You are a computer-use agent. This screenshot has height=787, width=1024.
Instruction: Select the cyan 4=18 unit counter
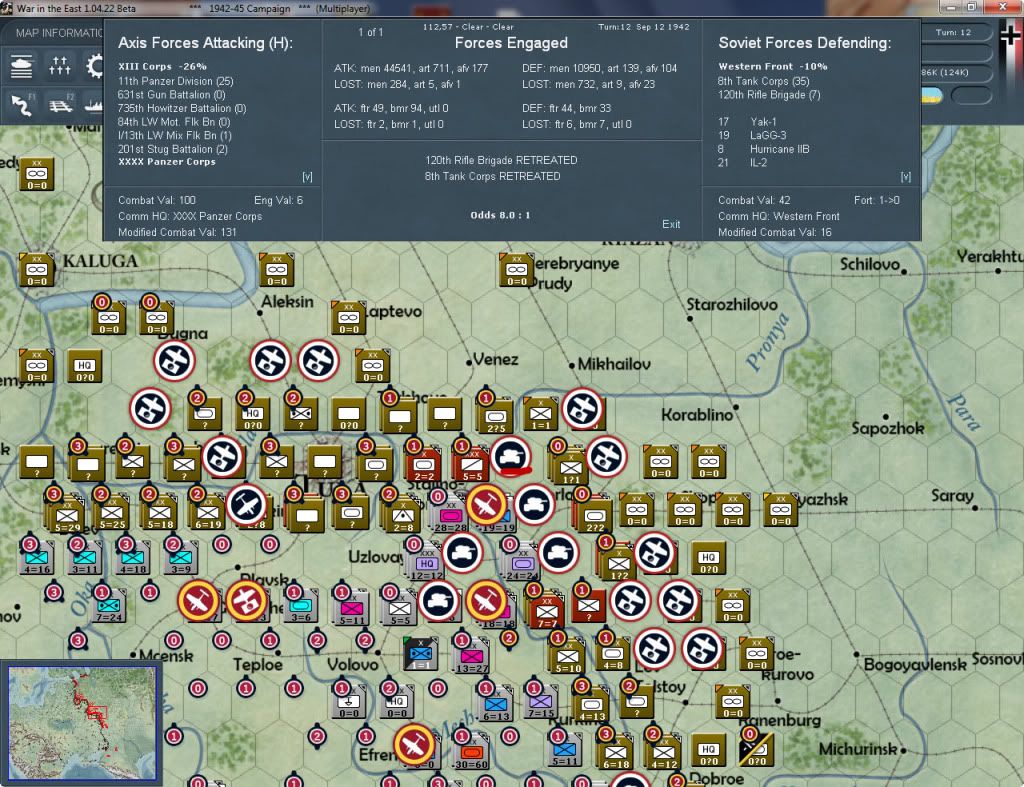[133, 558]
